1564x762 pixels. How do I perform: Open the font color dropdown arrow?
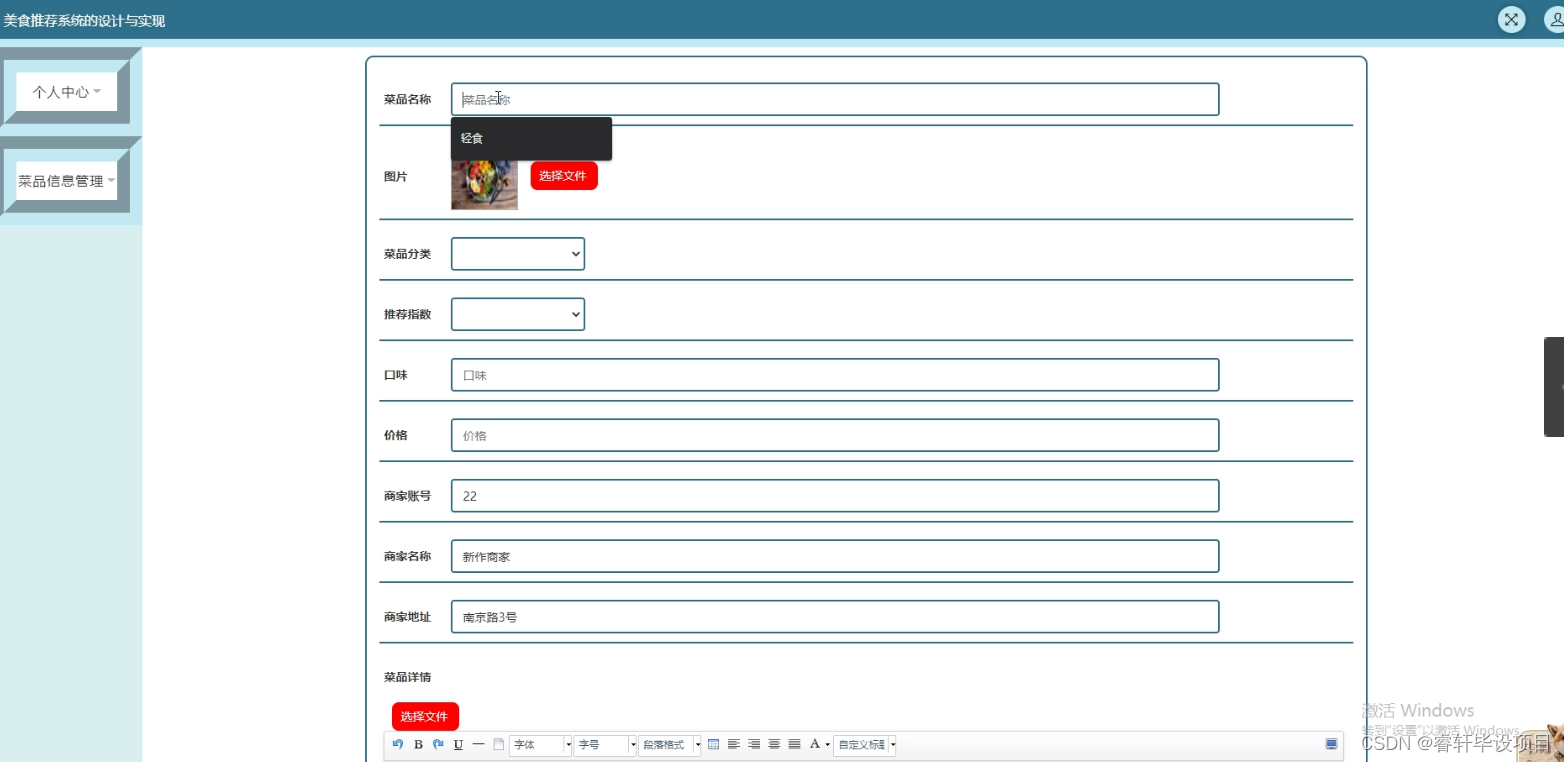point(828,745)
